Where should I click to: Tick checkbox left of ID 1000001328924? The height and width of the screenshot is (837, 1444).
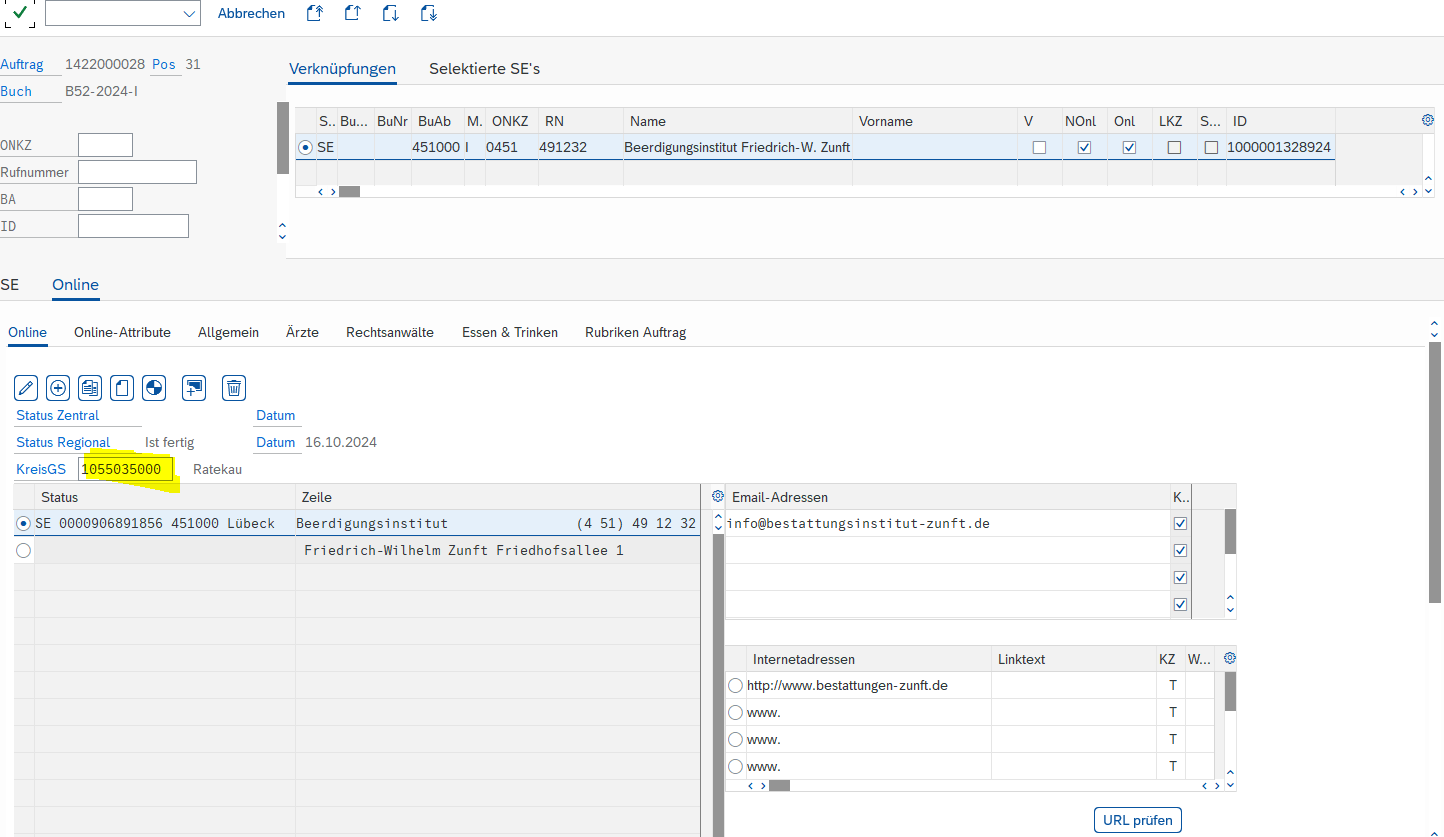coord(1211,148)
